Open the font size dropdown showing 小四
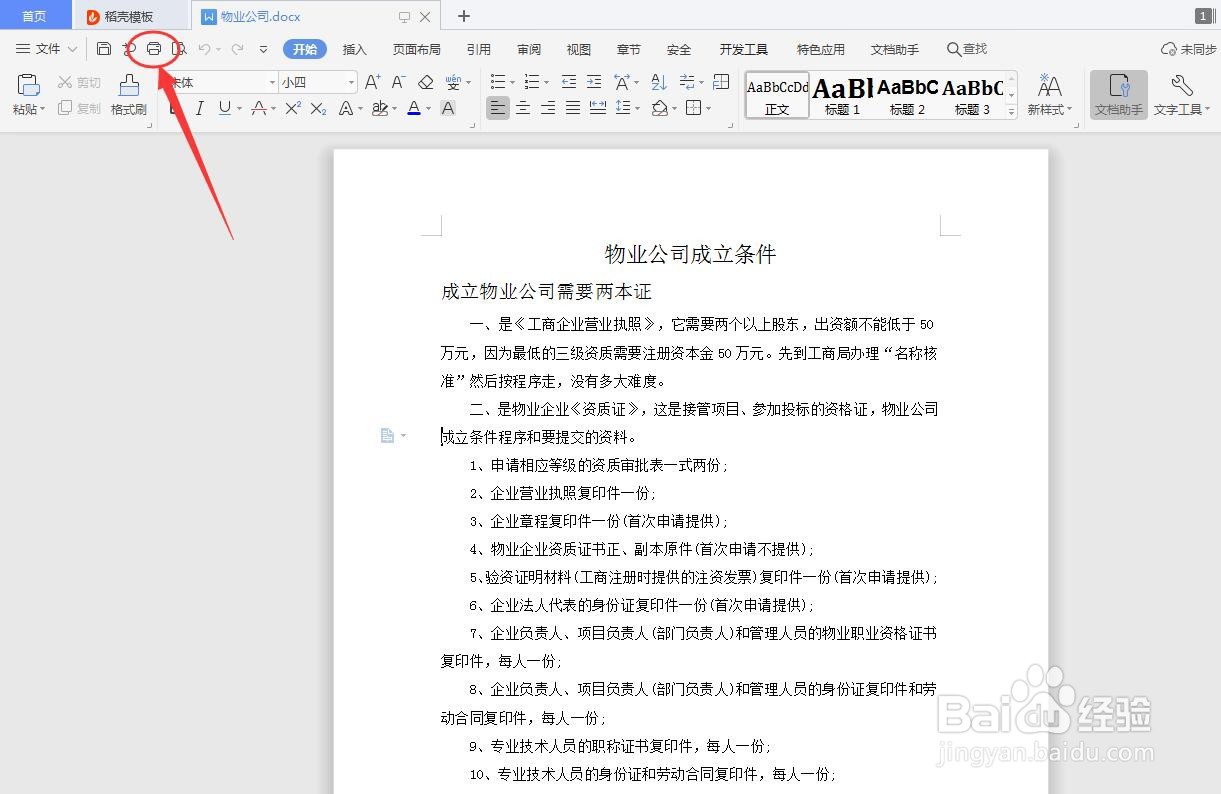Image resolution: width=1221 pixels, height=794 pixels. point(315,82)
